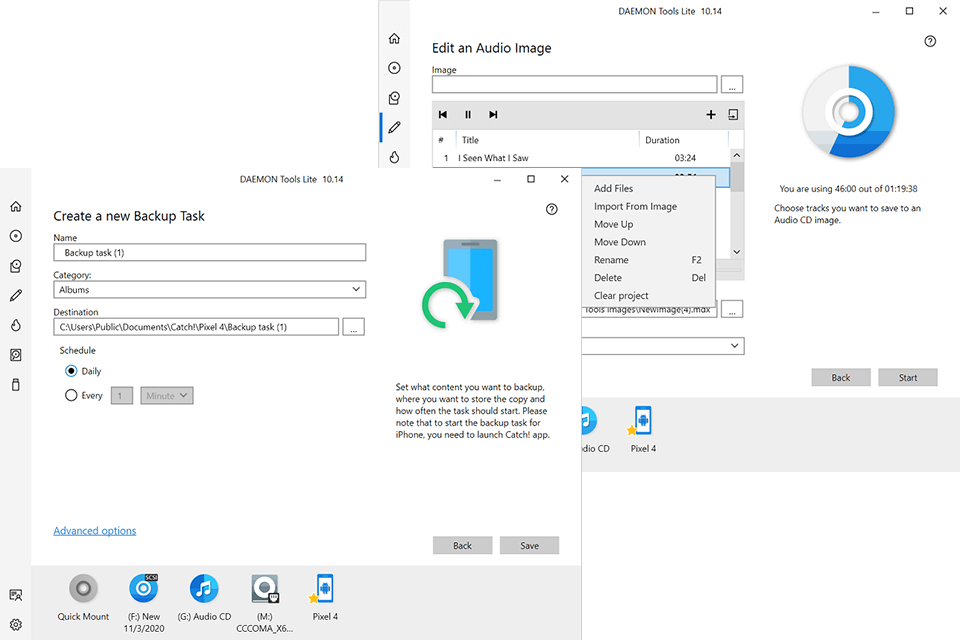
Task: Choose Add Files from context menu
Action: pyautogui.click(x=648, y=189)
